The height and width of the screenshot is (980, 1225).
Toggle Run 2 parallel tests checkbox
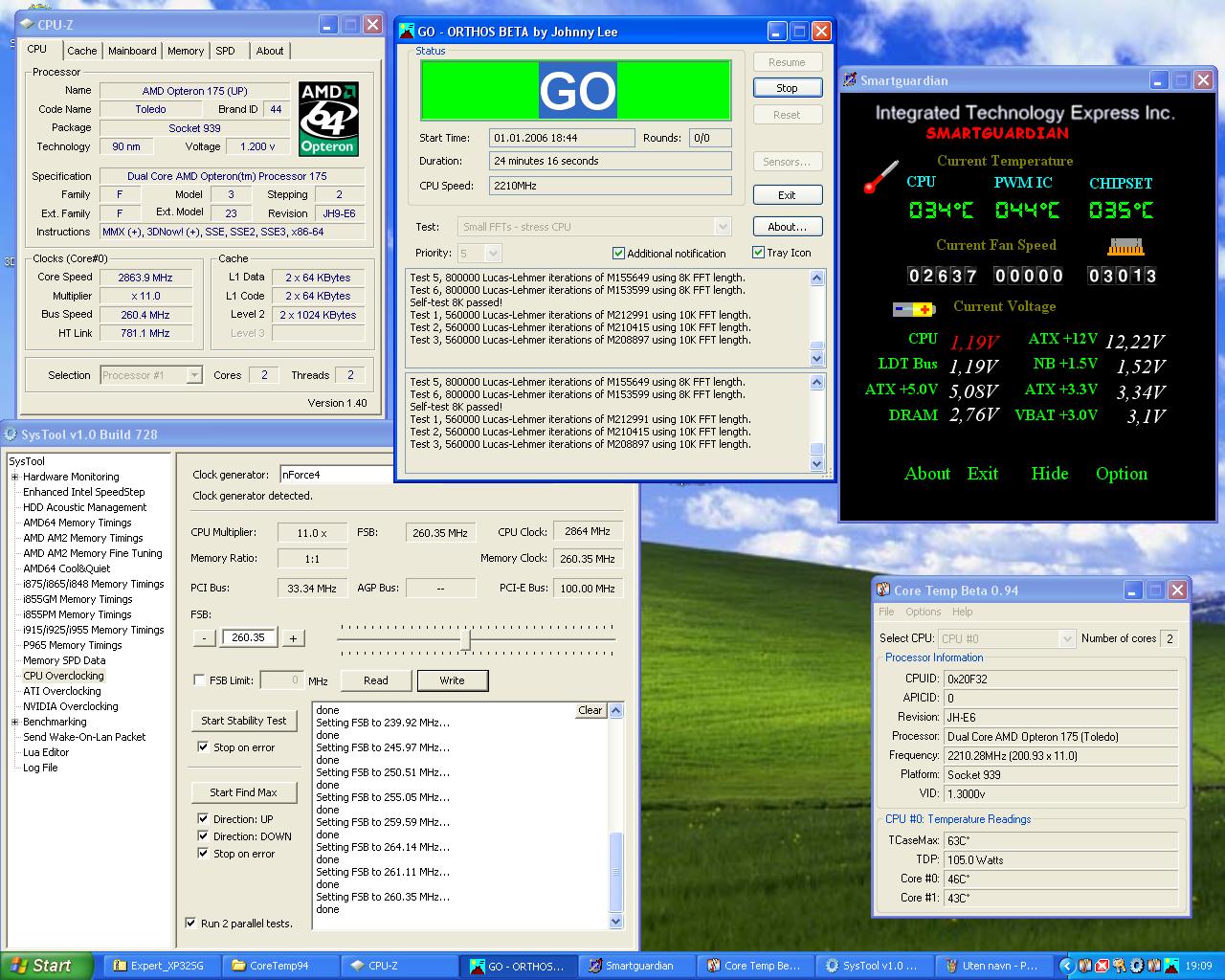point(190,924)
